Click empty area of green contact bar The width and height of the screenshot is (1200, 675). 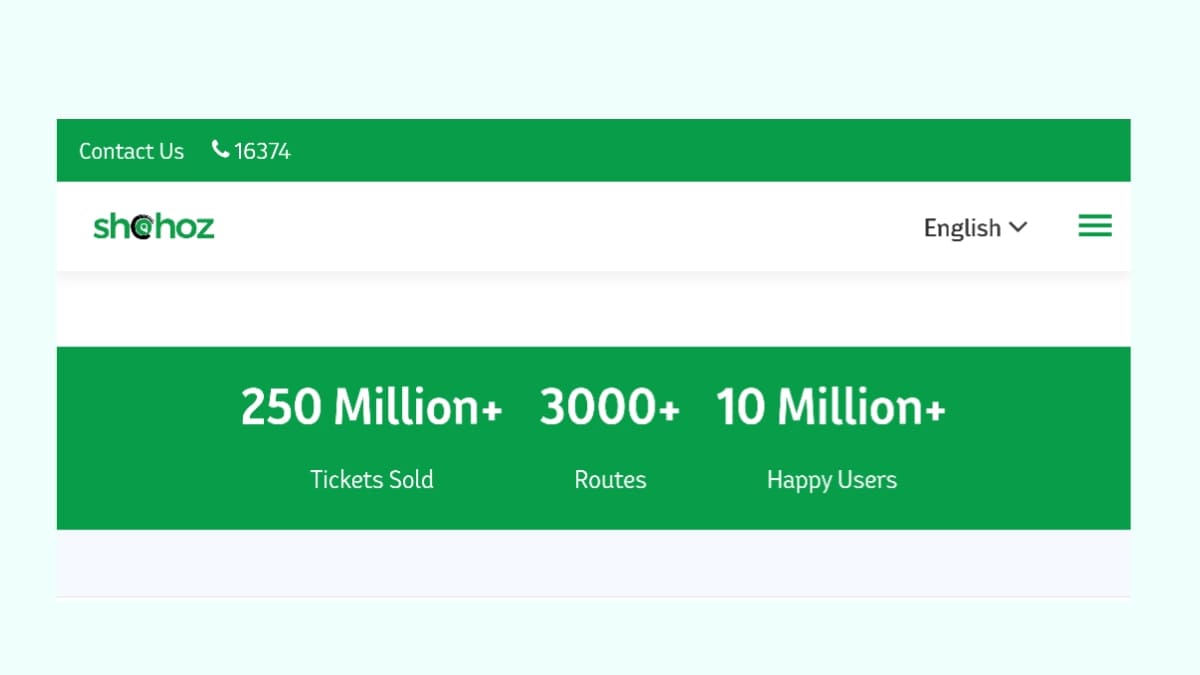pyautogui.click(x=700, y=151)
